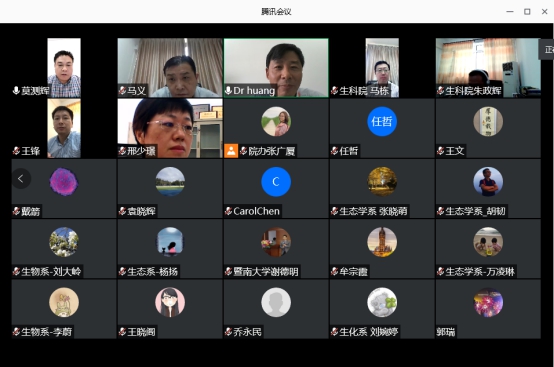The height and width of the screenshot is (367, 554).
Task: Click the 暨南大学谢德明 name label
Action: 266,272
